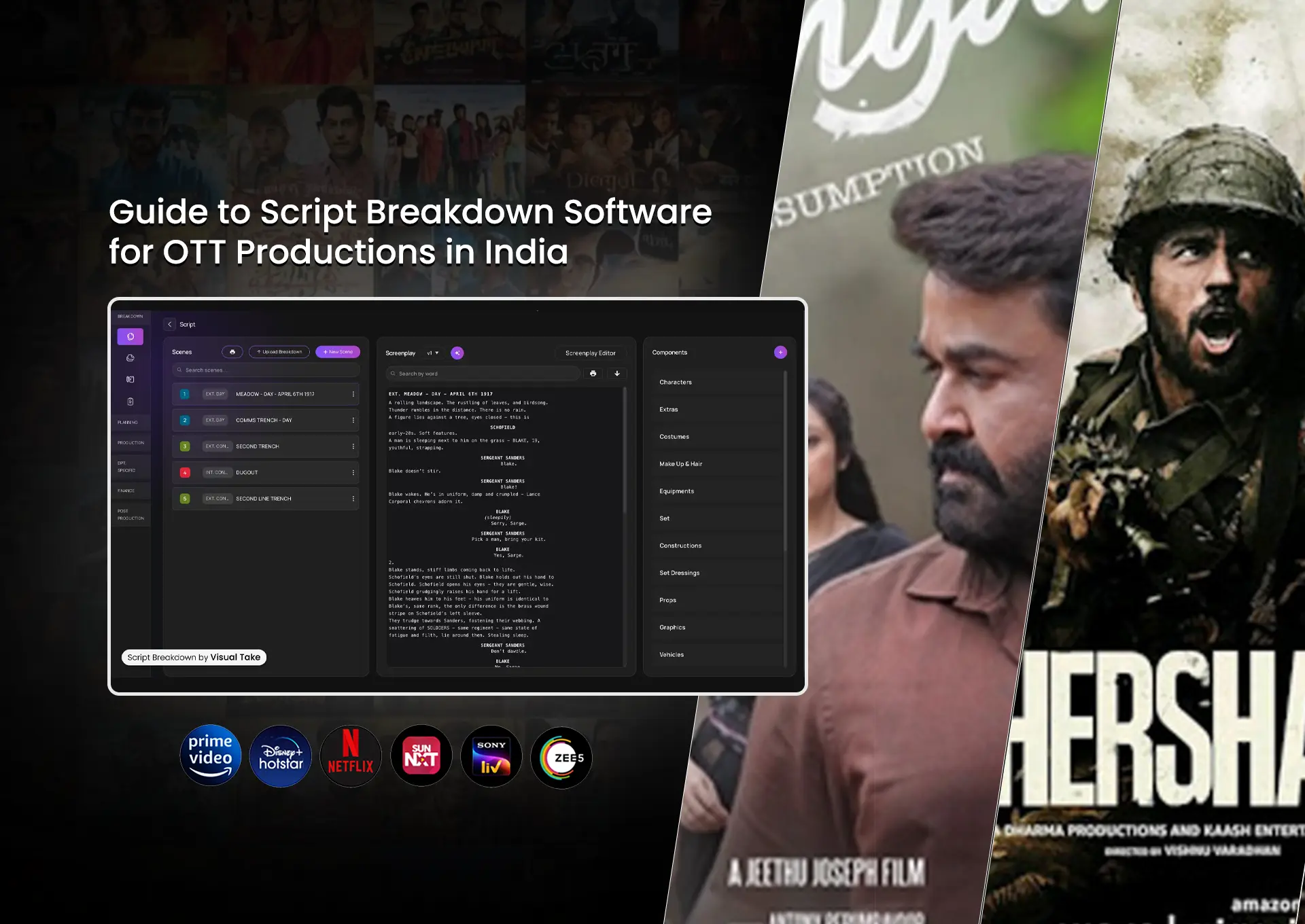This screenshot has height=924, width=1305.
Task: Expand the Extras component row
Action: [716, 410]
